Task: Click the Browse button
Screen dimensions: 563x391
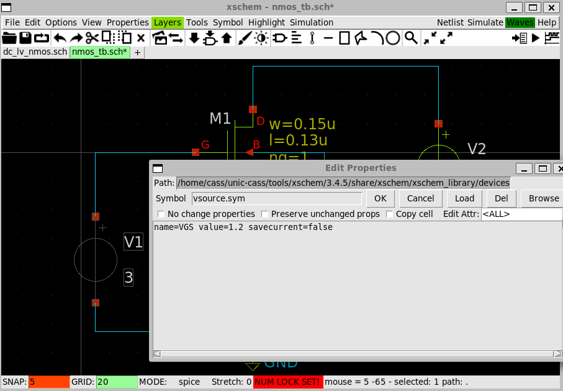Action: [x=543, y=199]
